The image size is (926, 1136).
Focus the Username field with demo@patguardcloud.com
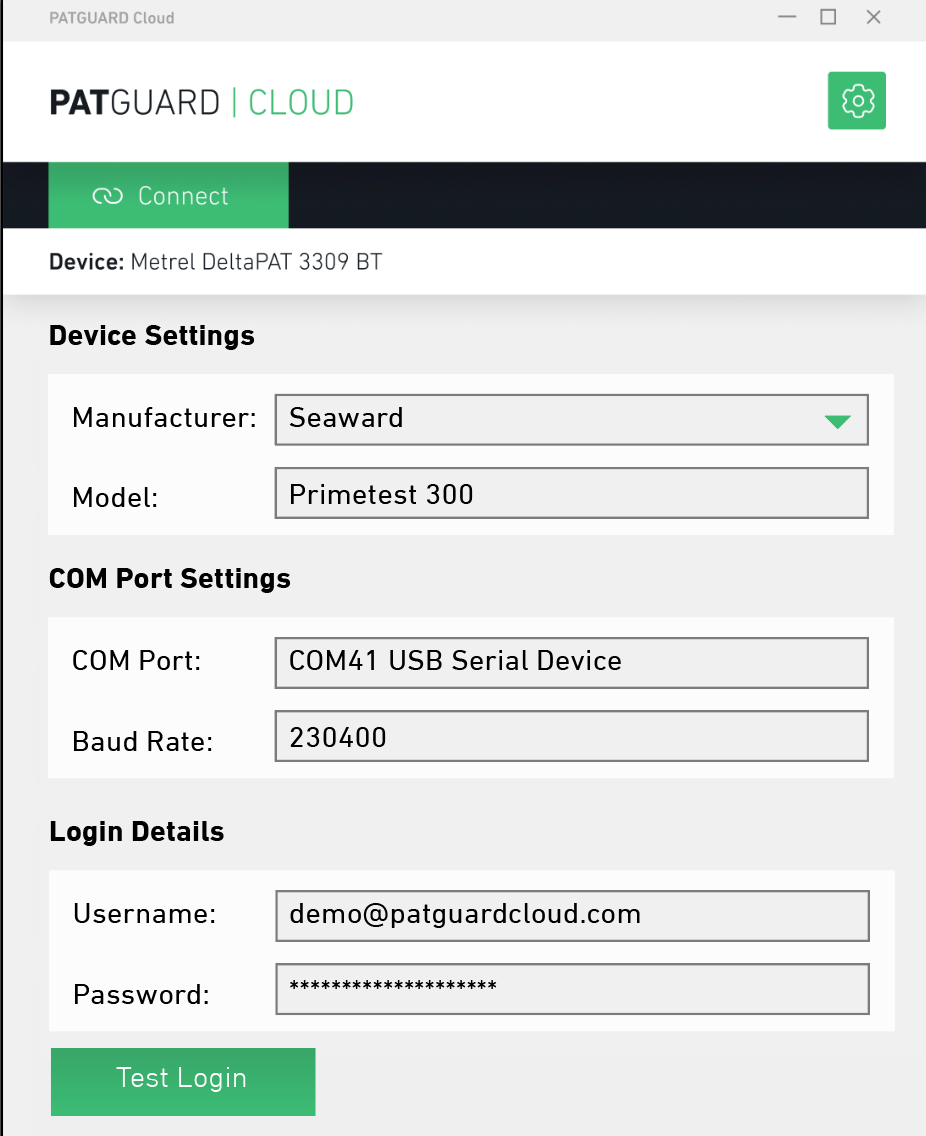572,916
